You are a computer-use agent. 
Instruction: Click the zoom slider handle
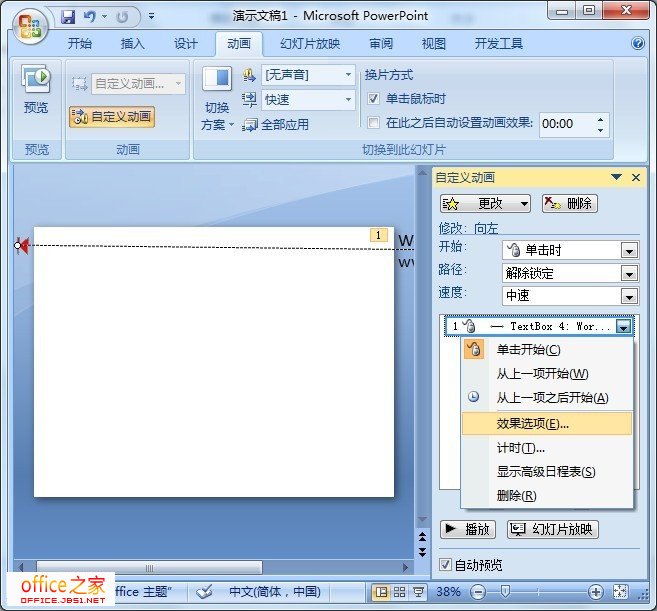click(505, 592)
